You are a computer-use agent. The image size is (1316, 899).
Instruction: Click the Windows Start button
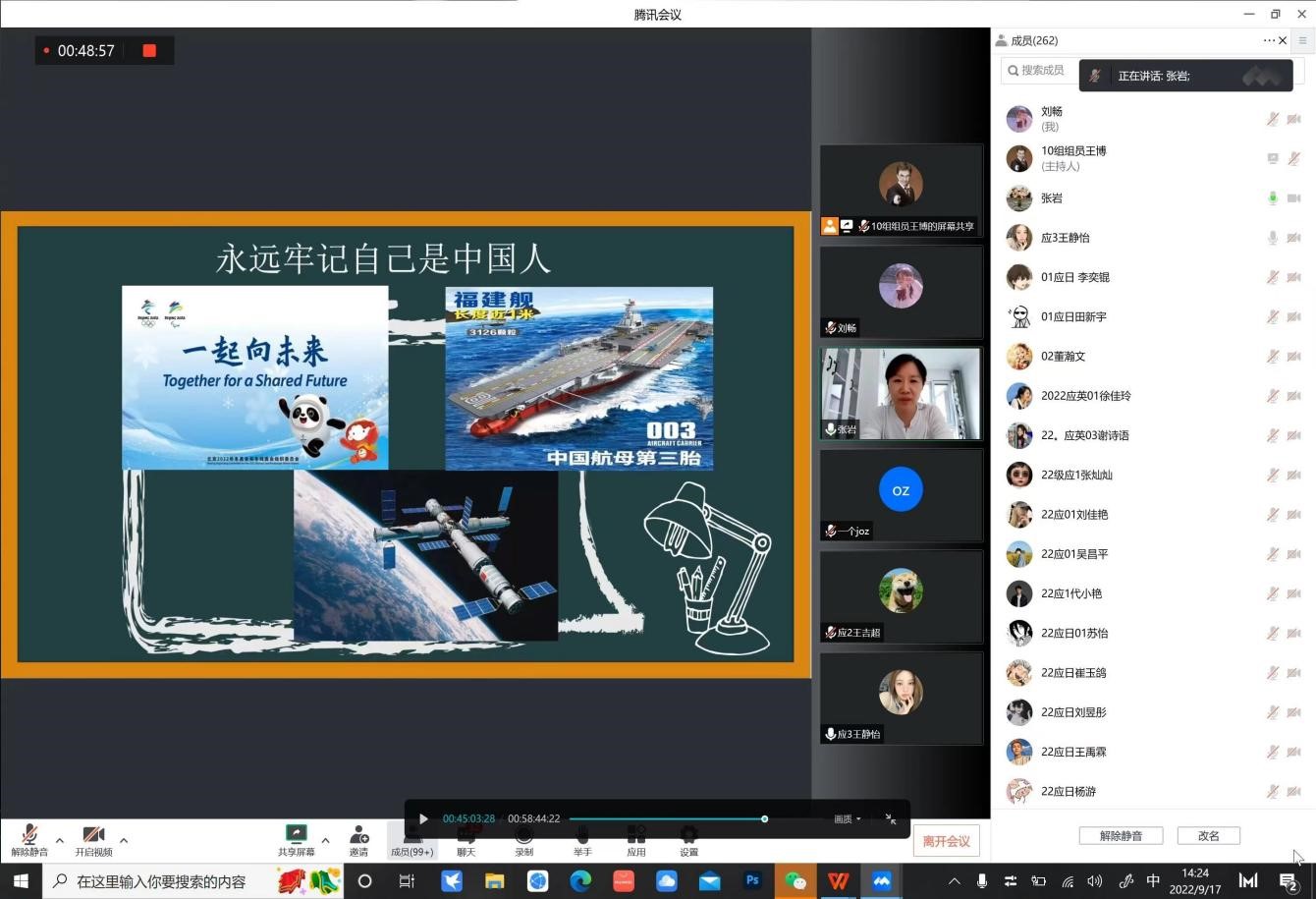coord(21,881)
